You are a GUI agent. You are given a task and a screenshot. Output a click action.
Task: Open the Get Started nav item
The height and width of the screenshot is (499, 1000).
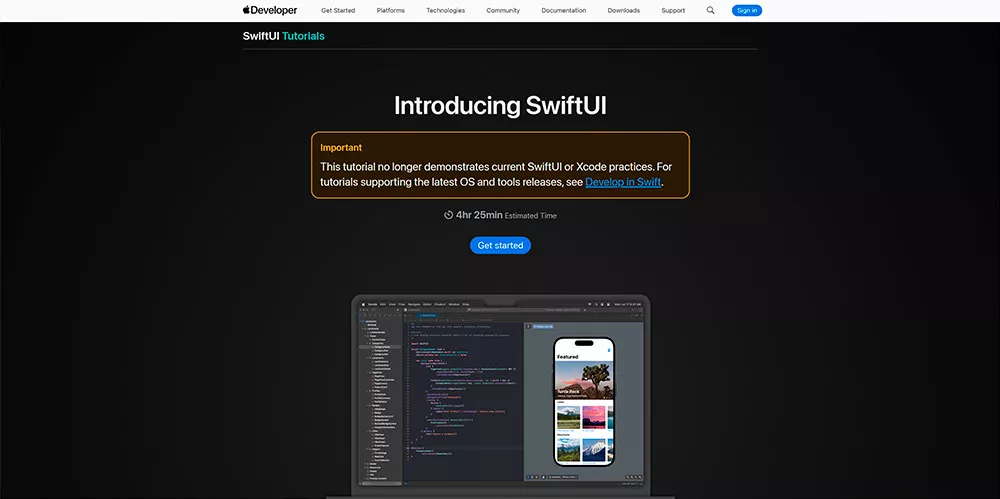click(x=338, y=10)
